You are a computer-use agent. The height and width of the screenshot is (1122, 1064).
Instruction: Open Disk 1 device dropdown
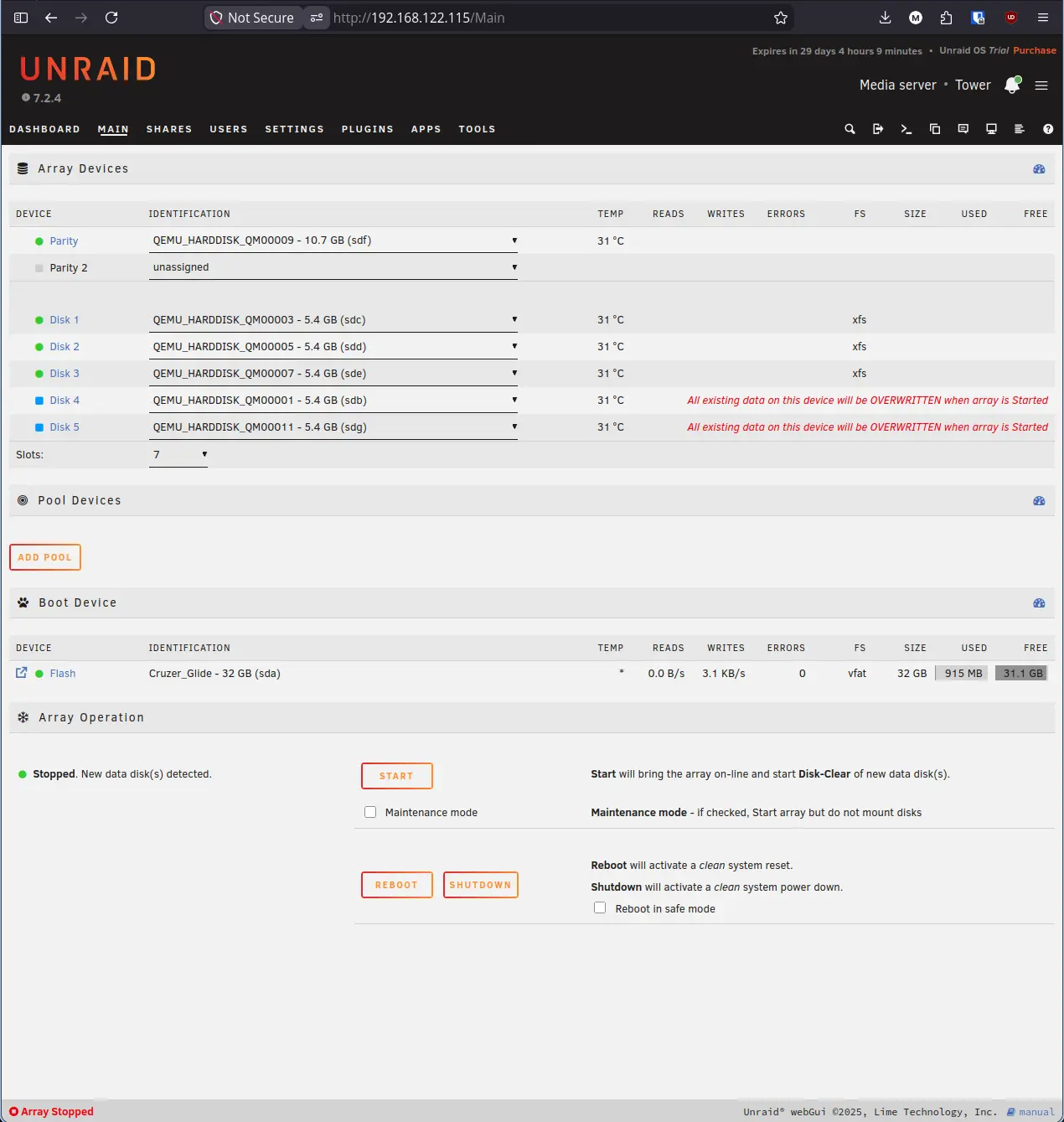coord(333,320)
